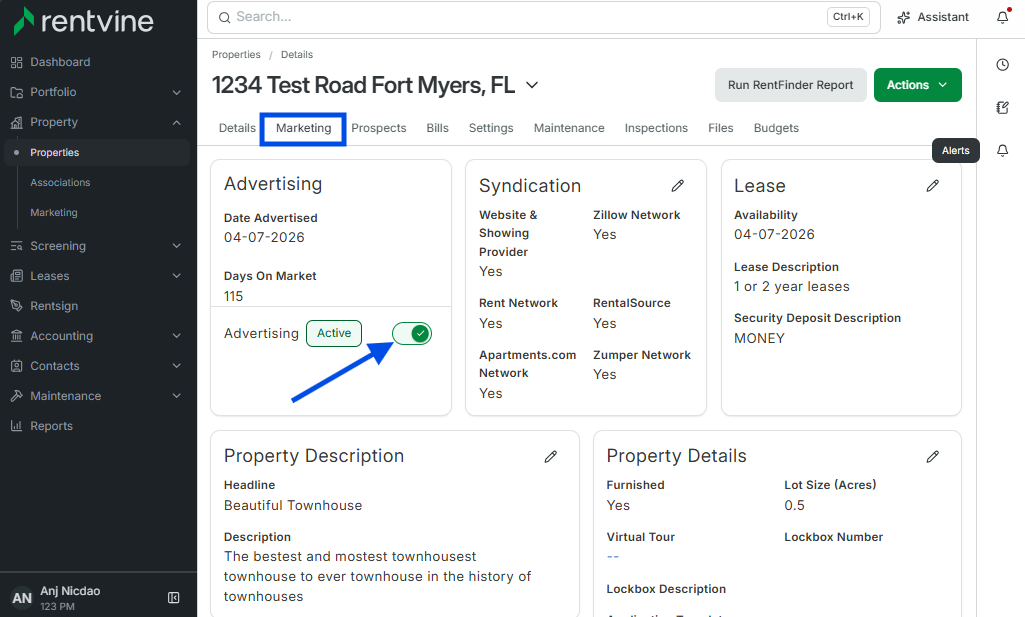Open the Settings tab
1025x617 pixels.
pos(491,128)
